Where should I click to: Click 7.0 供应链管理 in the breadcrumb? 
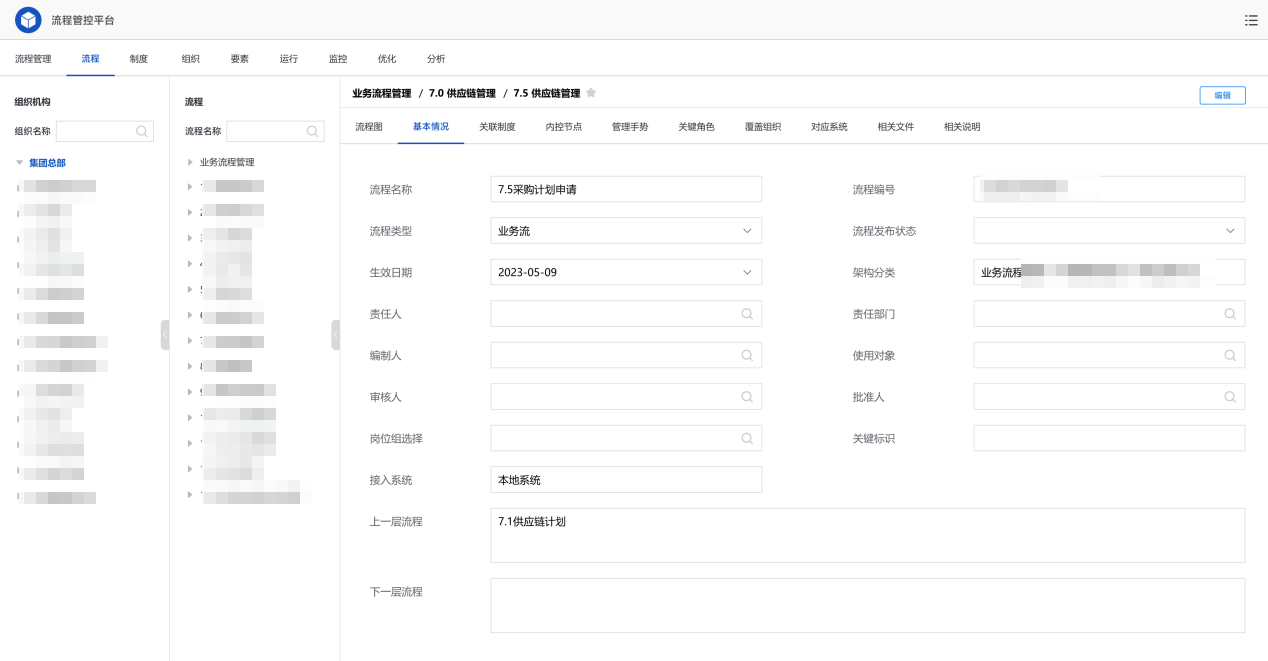point(462,93)
